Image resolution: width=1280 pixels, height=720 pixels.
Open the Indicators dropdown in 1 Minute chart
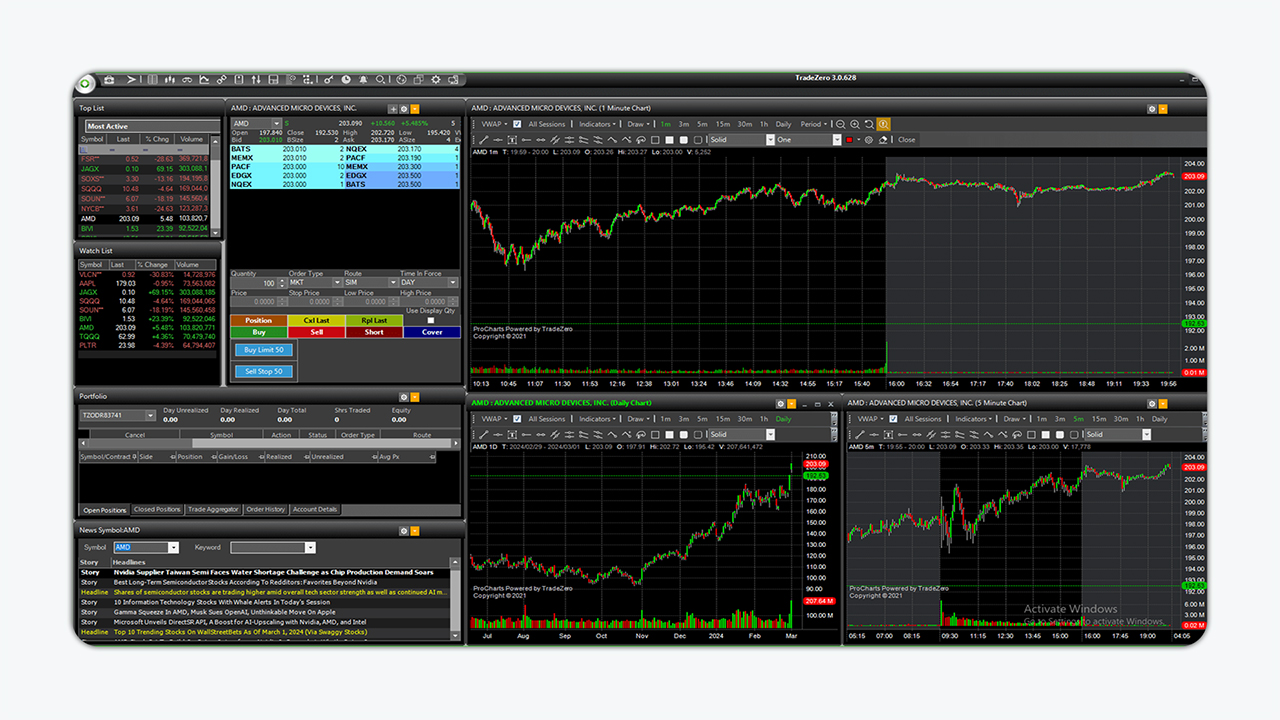[597, 124]
